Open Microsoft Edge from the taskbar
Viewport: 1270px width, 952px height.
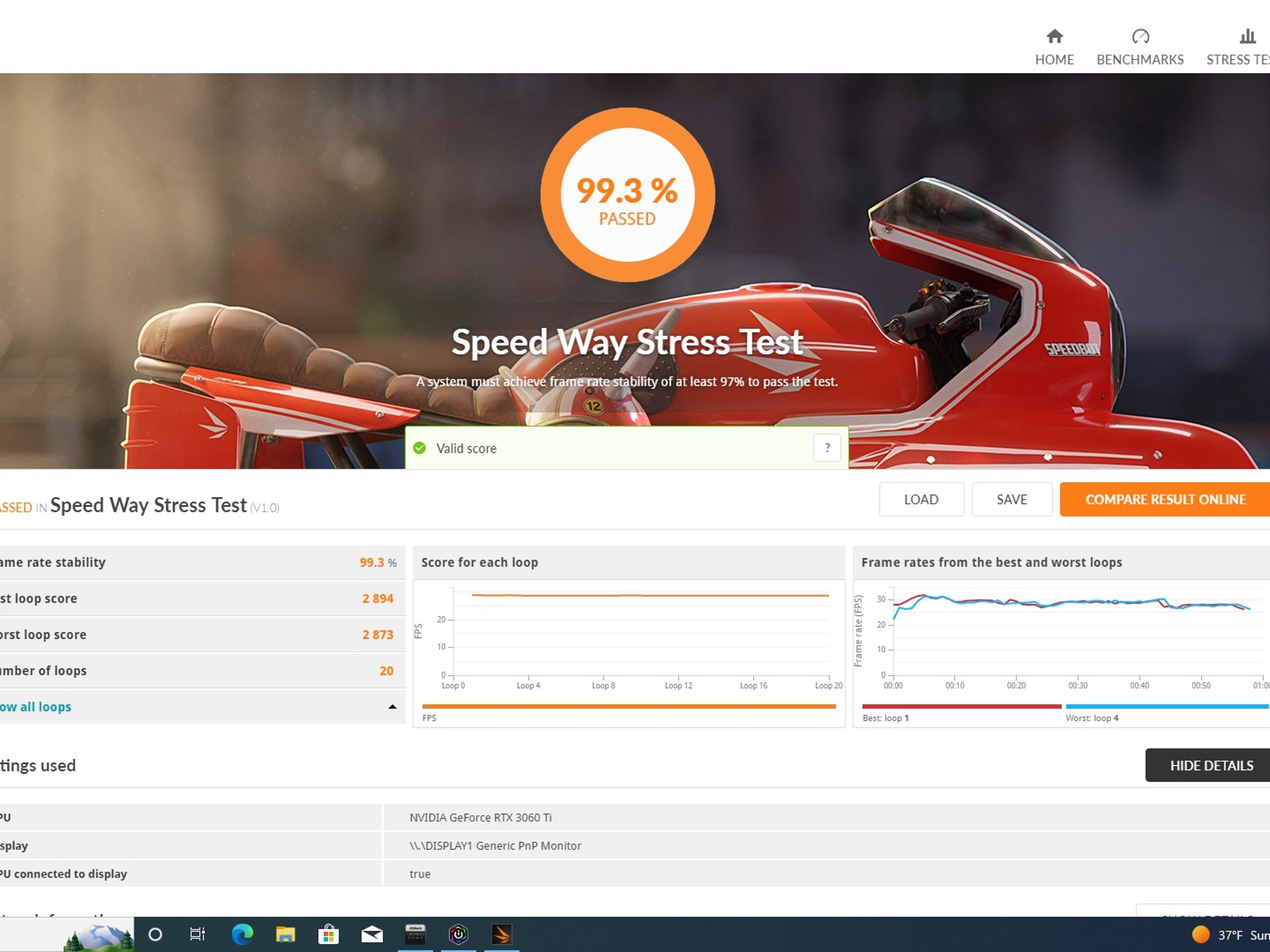(x=242, y=934)
